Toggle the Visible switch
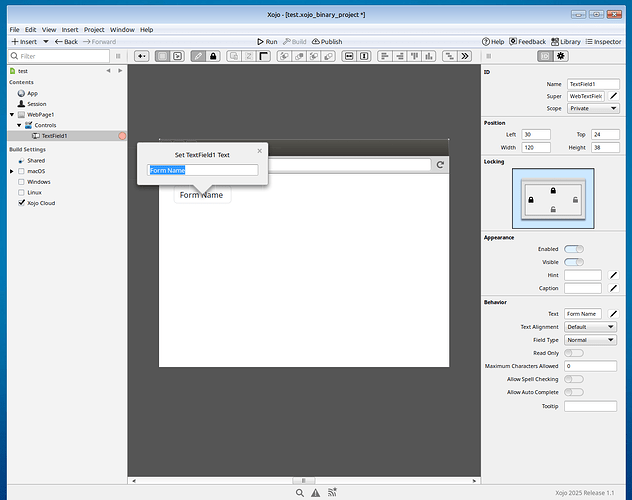 574,262
